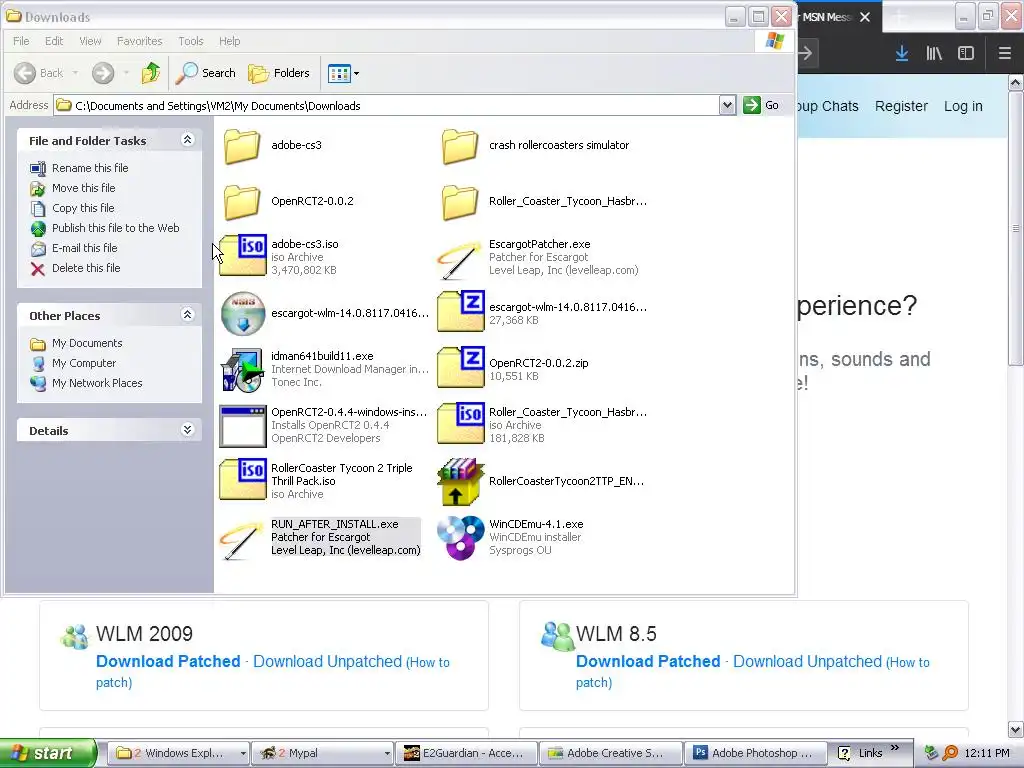Open Back button history dropdown arrow

(x=76, y=73)
